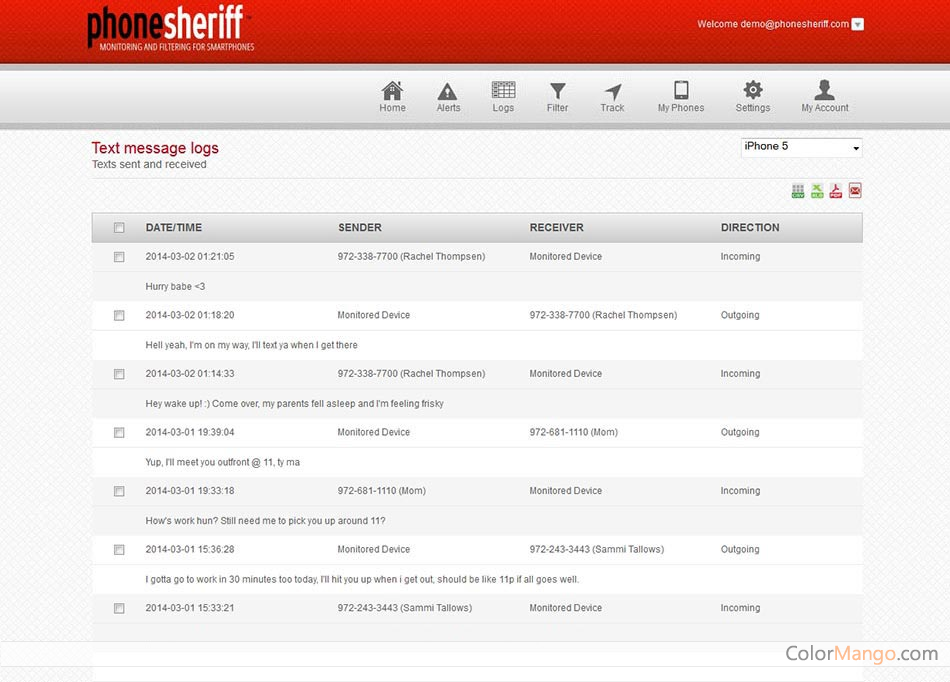This screenshot has width=950, height=682.
Task: Click 'Incoming' in the 15:33:21 row
Action: (x=740, y=608)
